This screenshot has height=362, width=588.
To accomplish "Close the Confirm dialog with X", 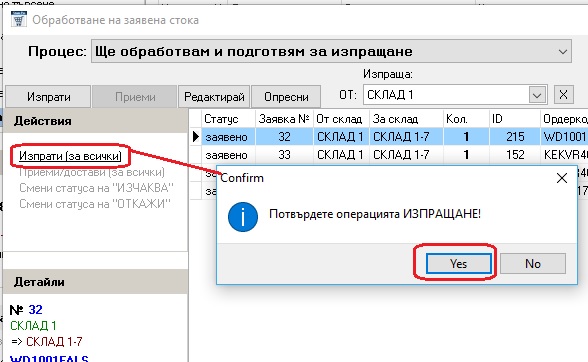I will coord(562,178).
